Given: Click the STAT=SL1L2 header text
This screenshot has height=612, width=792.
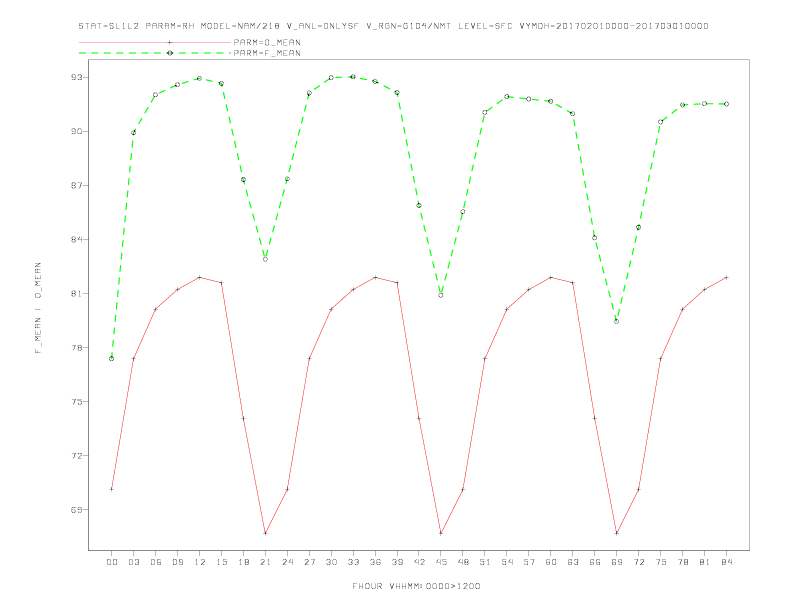Looking at the screenshot, I should pos(109,26).
